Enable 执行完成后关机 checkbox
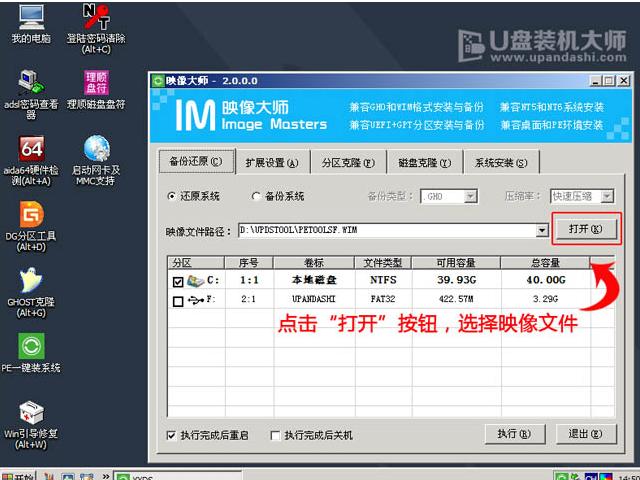Screen dimensions: 640x480 [x=275, y=436]
